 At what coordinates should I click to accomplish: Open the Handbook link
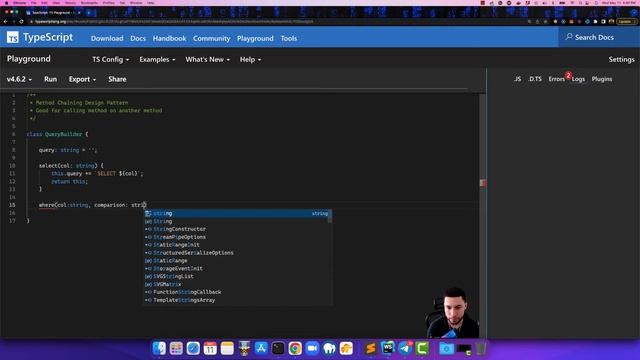coord(169,38)
